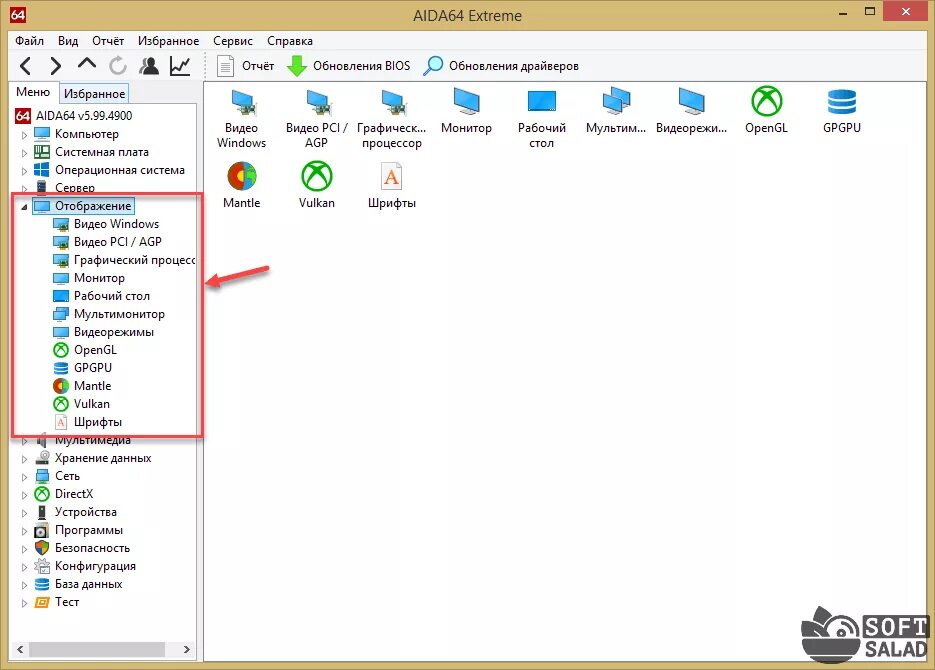The image size is (935, 670).
Task: Open the GPGPU icon in the right pane
Action: click(x=841, y=111)
